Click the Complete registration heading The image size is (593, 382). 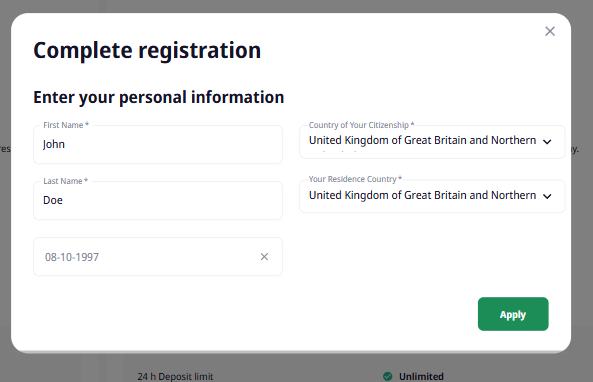(147, 50)
